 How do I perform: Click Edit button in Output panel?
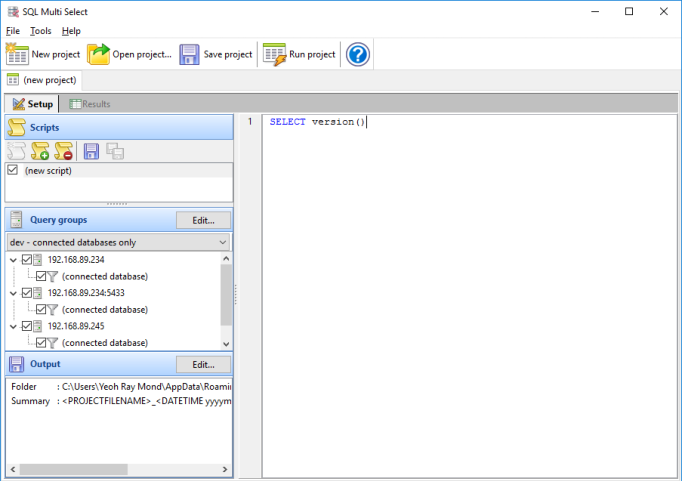pos(203,364)
